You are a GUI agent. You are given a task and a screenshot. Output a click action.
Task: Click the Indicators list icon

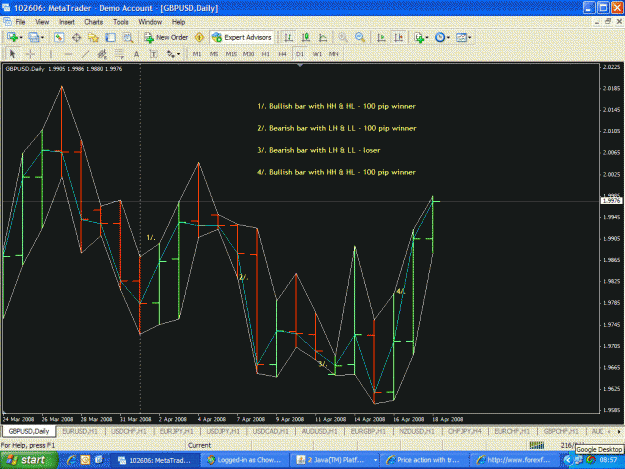pyautogui.click(x=419, y=37)
